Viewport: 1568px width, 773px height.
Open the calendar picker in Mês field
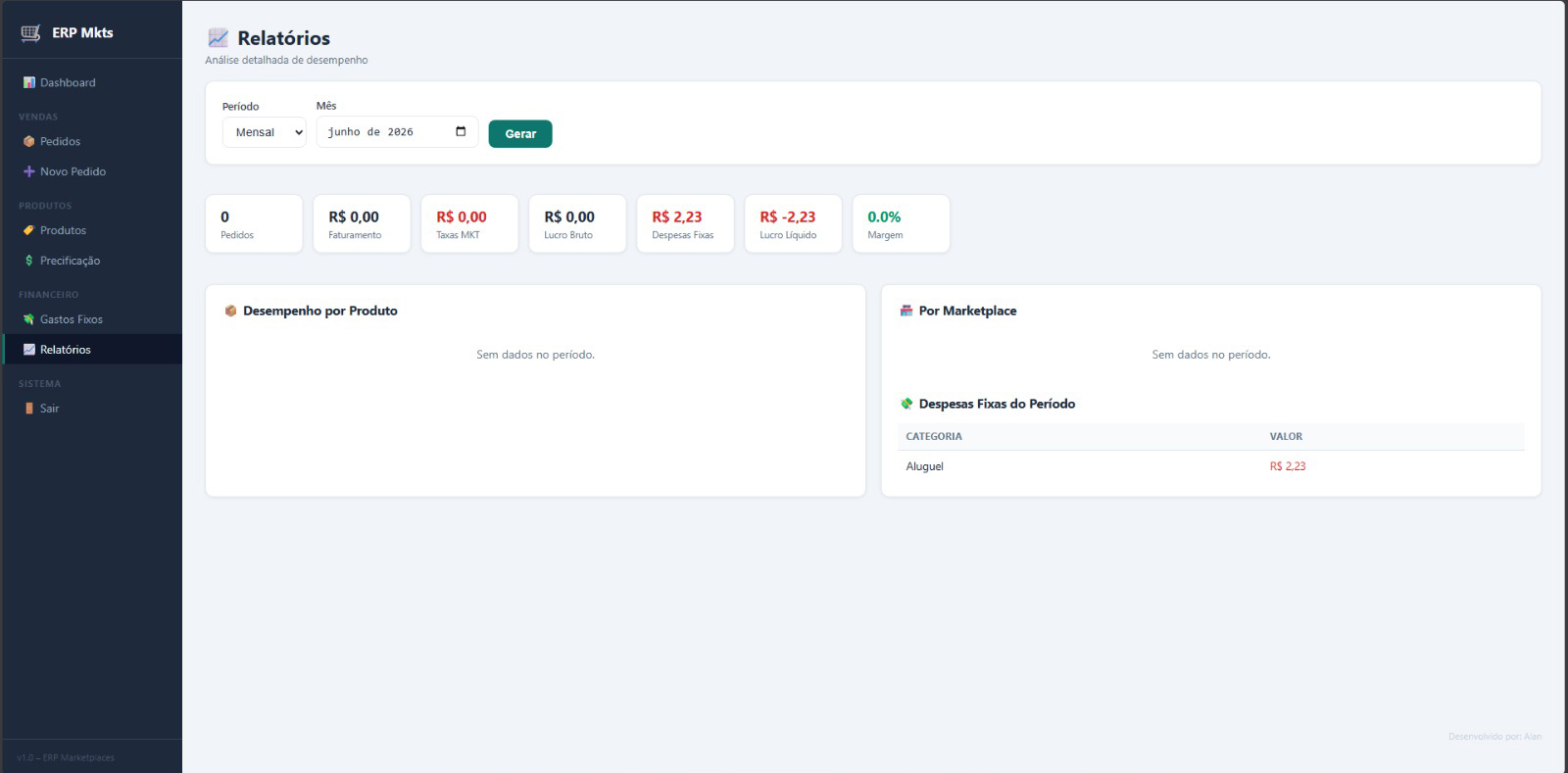point(461,131)
